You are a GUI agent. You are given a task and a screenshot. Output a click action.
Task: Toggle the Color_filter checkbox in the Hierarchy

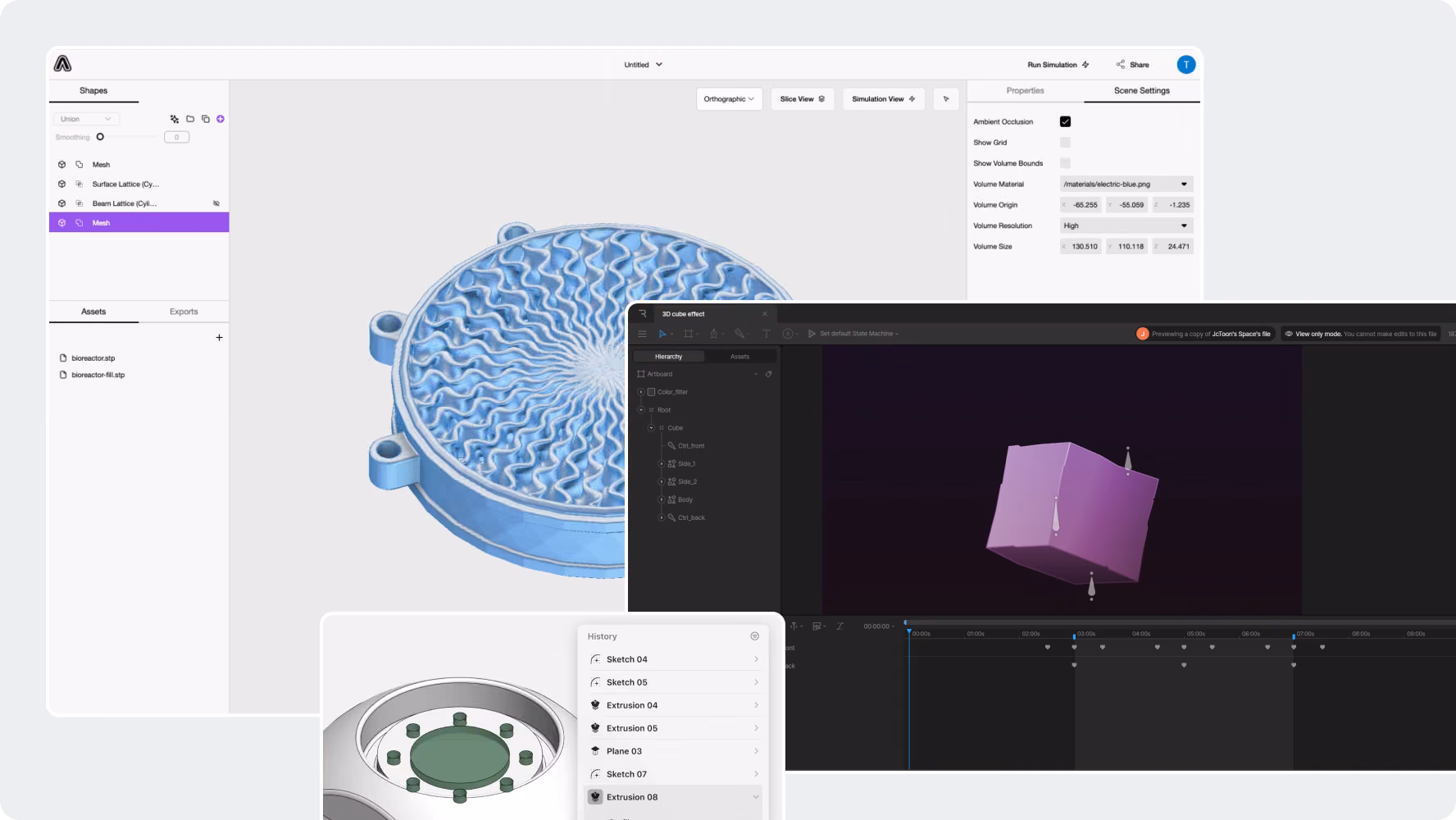[651, 392]
